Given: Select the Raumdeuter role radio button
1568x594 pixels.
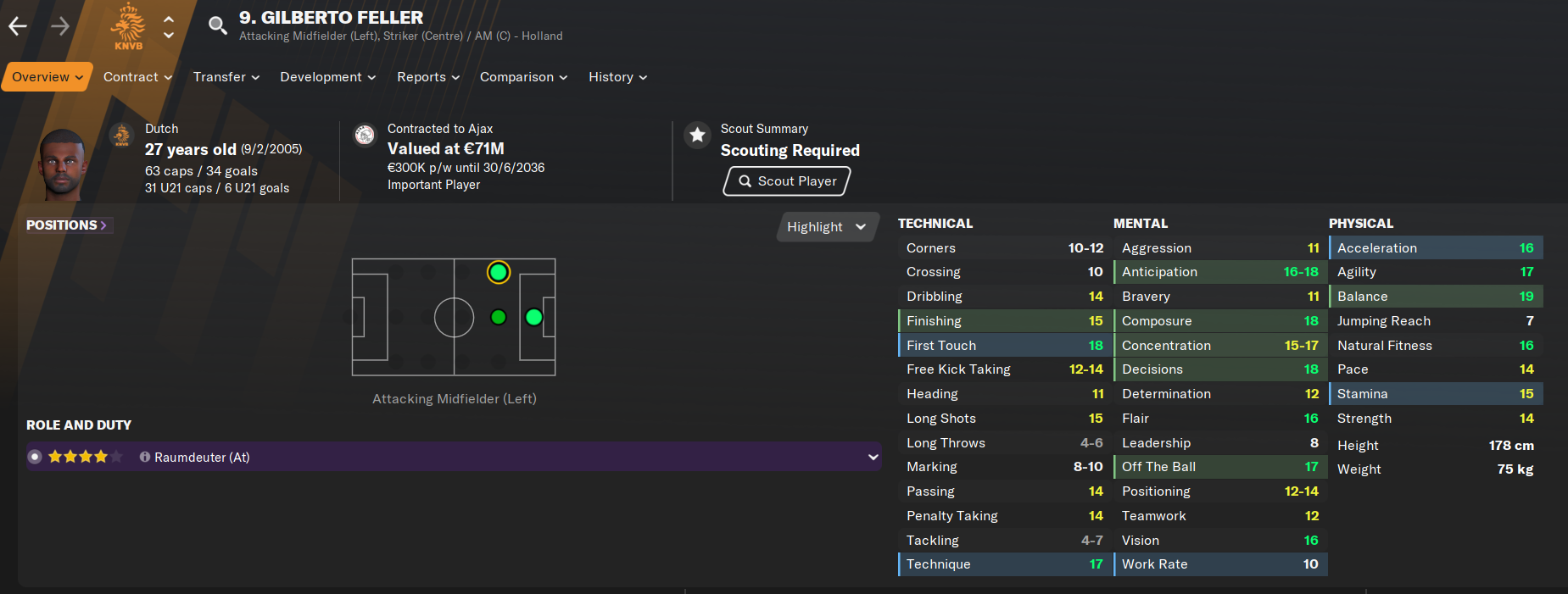Looking at the screenshot, I should [x=35, y=457].
